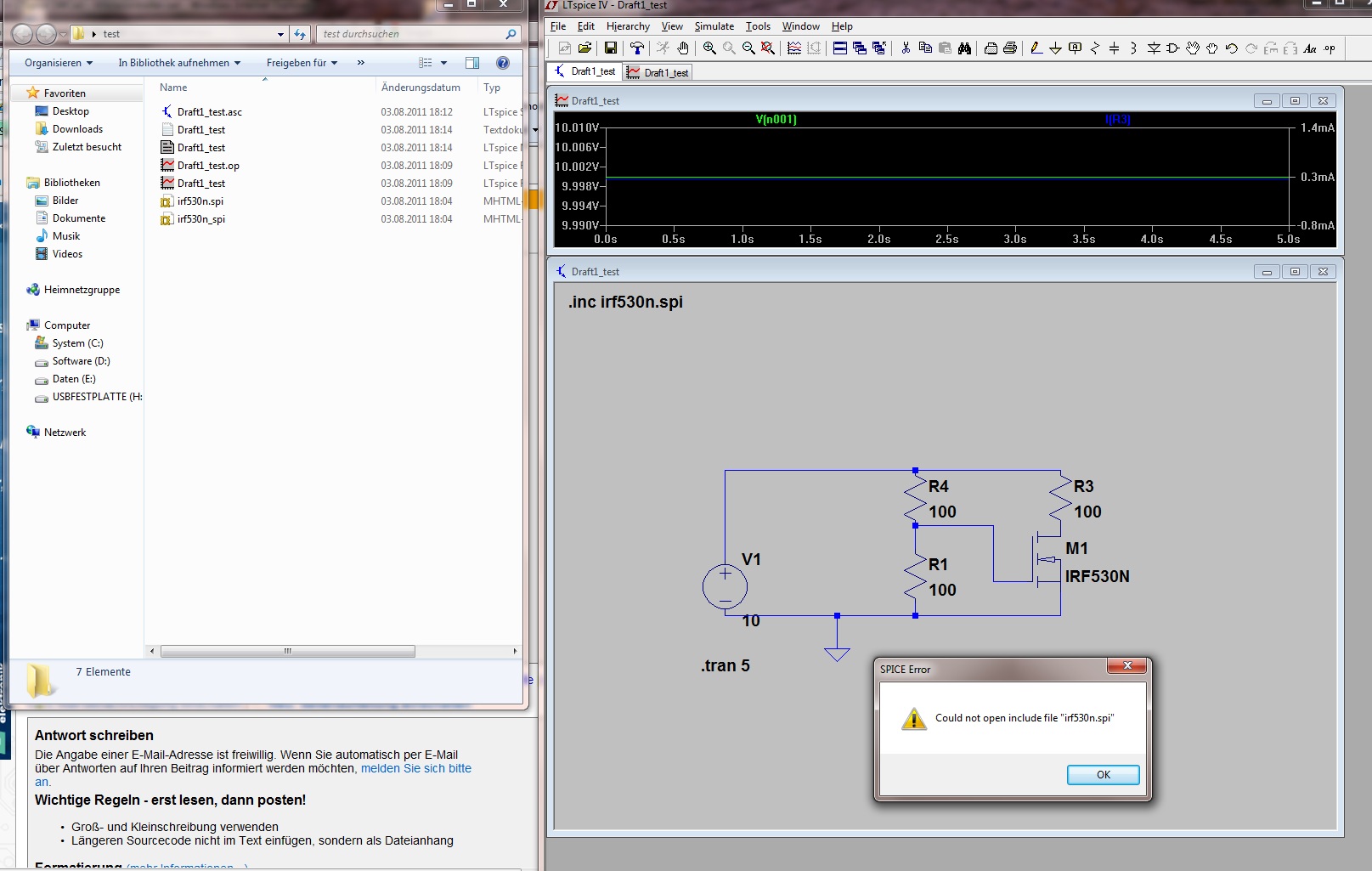The height and width of the screenshot is (871, 1372).
Task: Select the Cut scissors tool
Action: [x=906, y=48]
